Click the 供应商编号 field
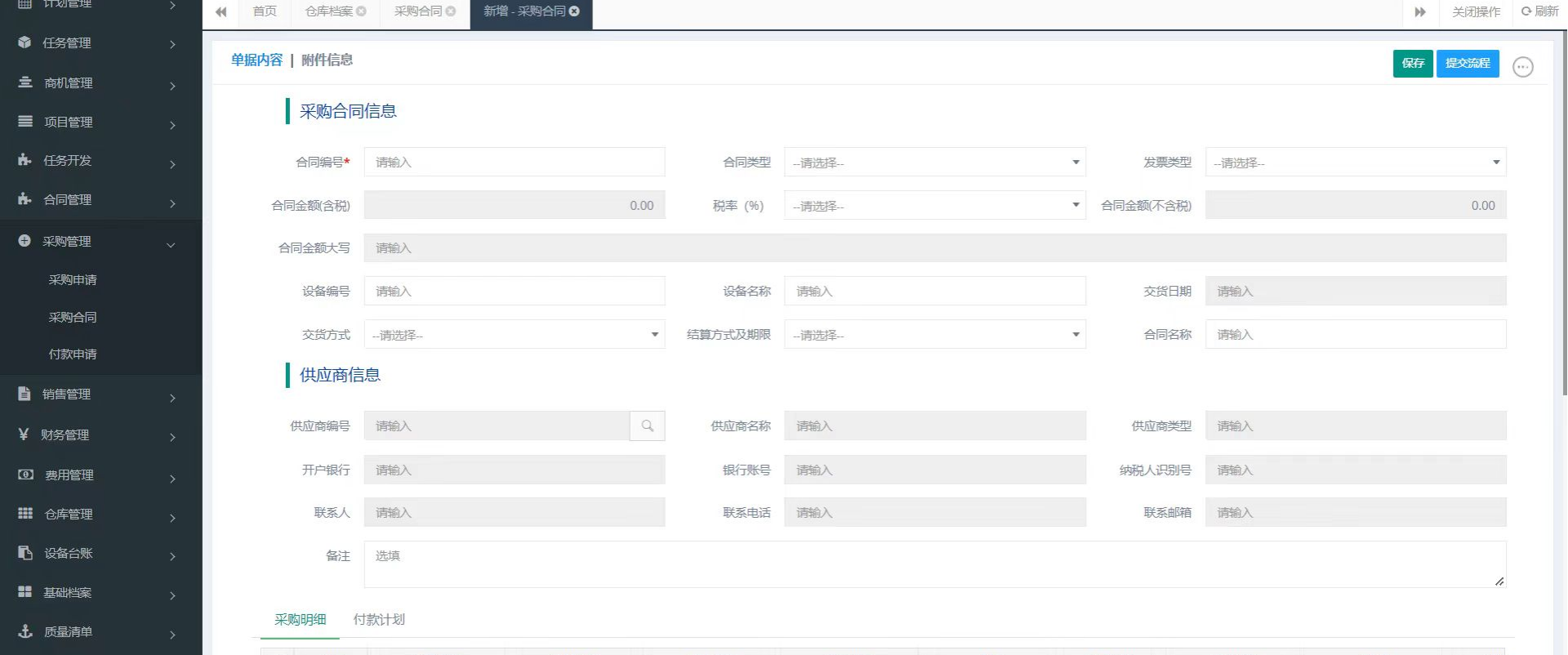 pos(497,426)
